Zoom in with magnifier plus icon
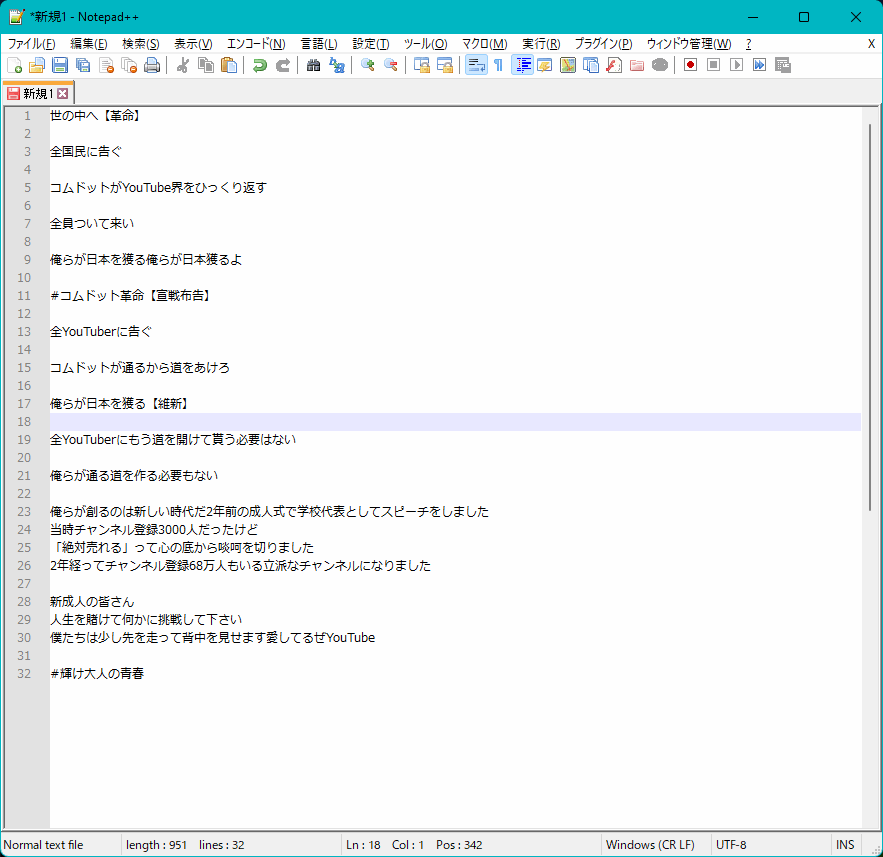Viewport: 883px width, 857px height. pos(367,65)
